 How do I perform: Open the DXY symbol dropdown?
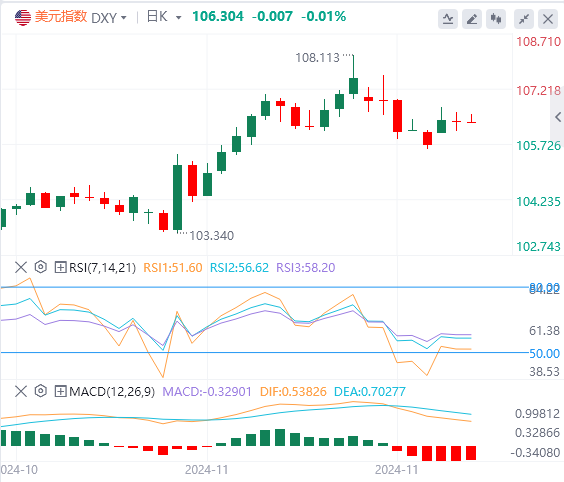[x=109, y=17]
